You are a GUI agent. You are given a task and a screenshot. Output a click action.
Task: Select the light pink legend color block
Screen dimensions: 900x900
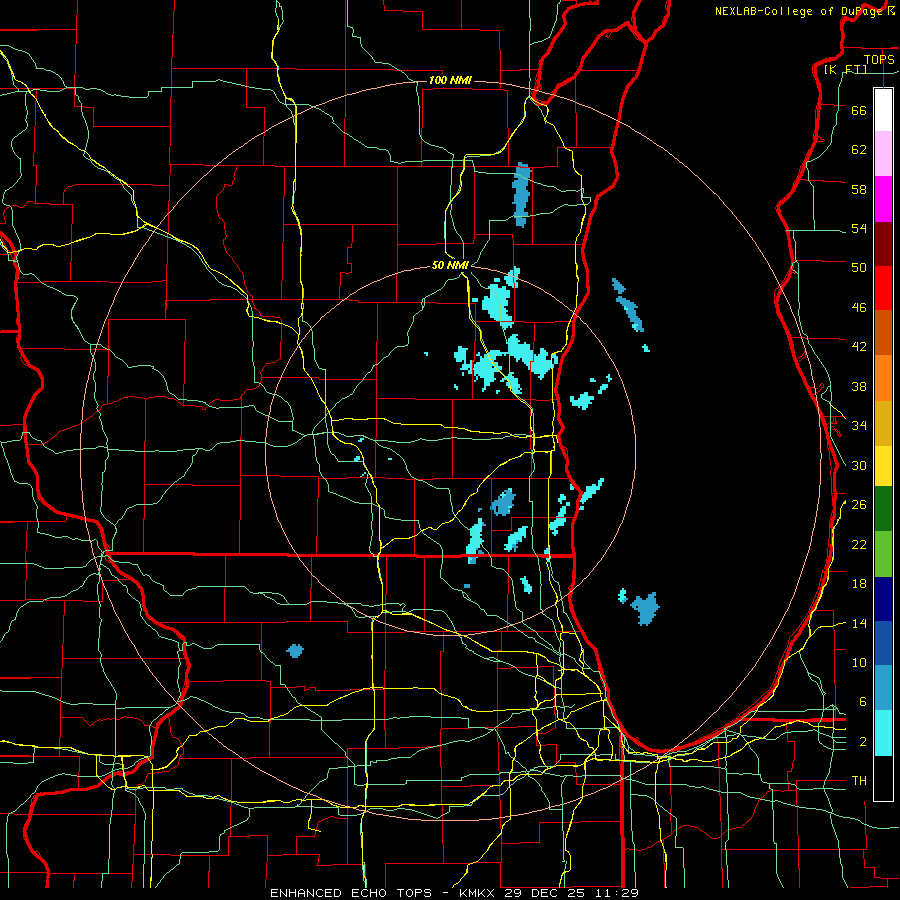pyautogui.click(x=883, y=153)
